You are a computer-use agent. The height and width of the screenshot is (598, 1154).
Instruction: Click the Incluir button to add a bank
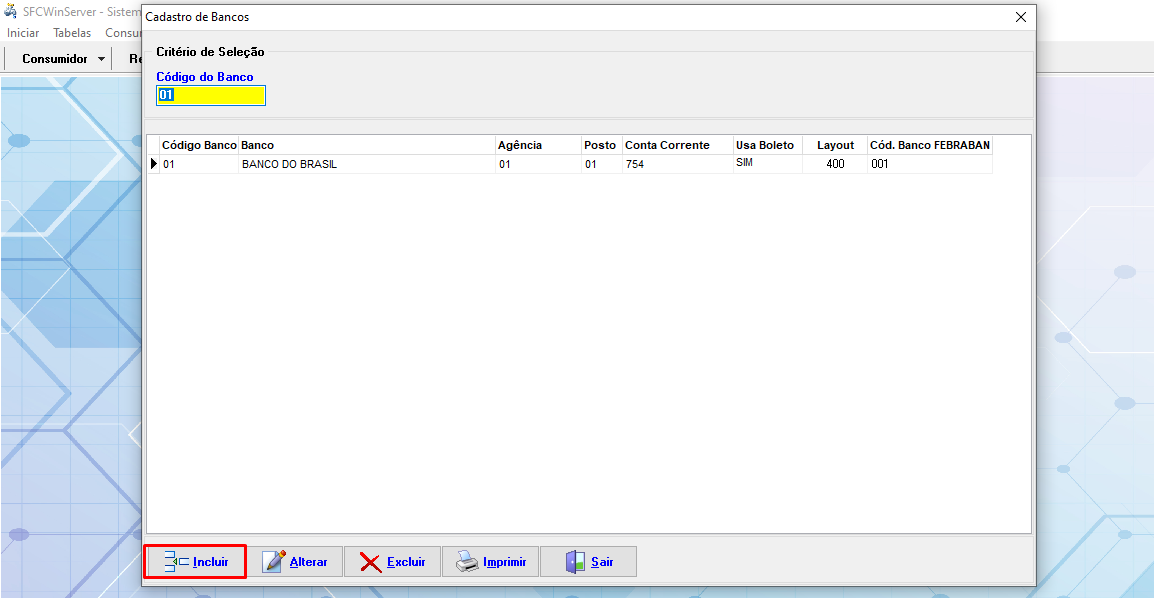[x=196, y=562]
